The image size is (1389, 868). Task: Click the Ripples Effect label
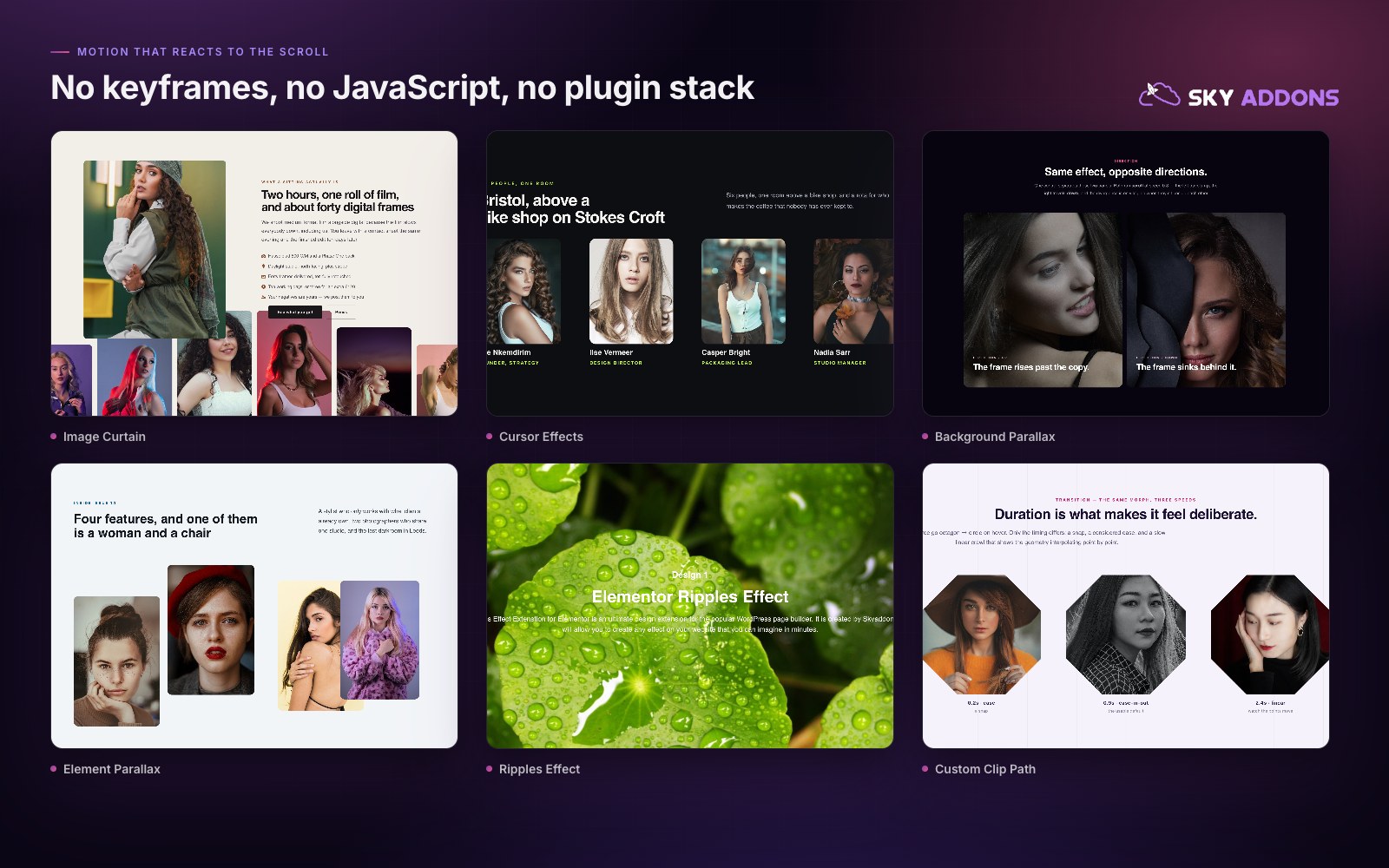pos(539,769)
